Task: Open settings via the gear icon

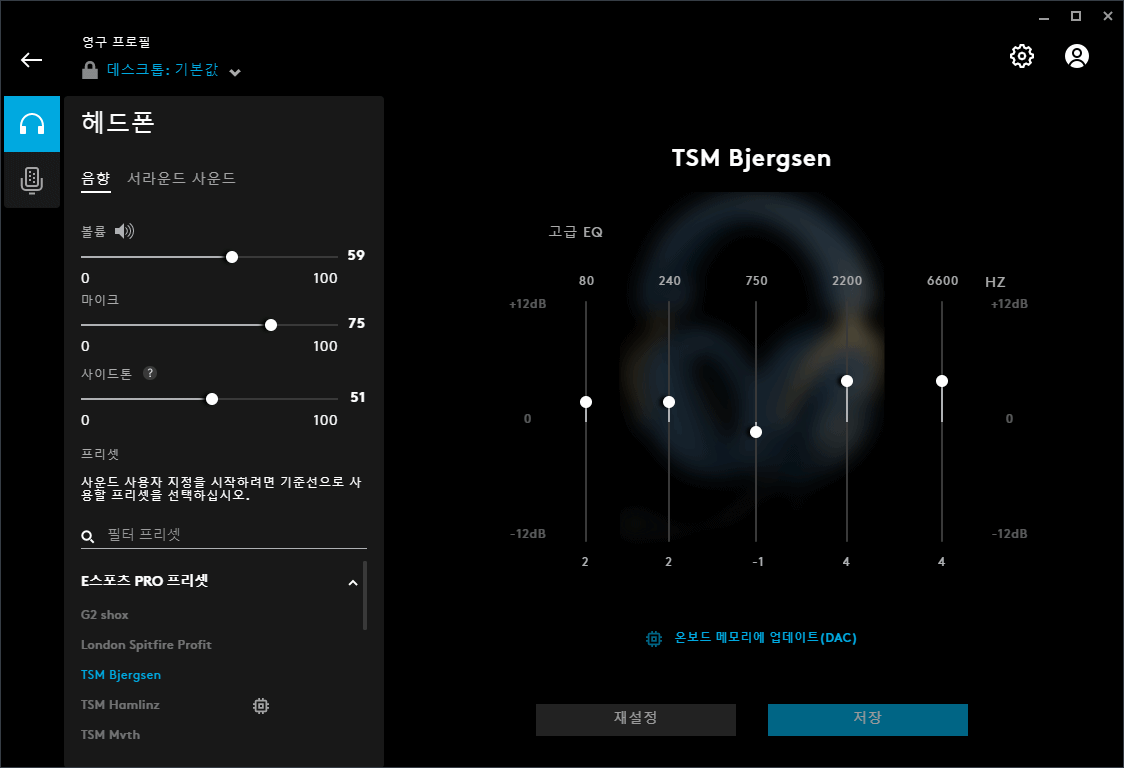Action: tap(1021, 56)
